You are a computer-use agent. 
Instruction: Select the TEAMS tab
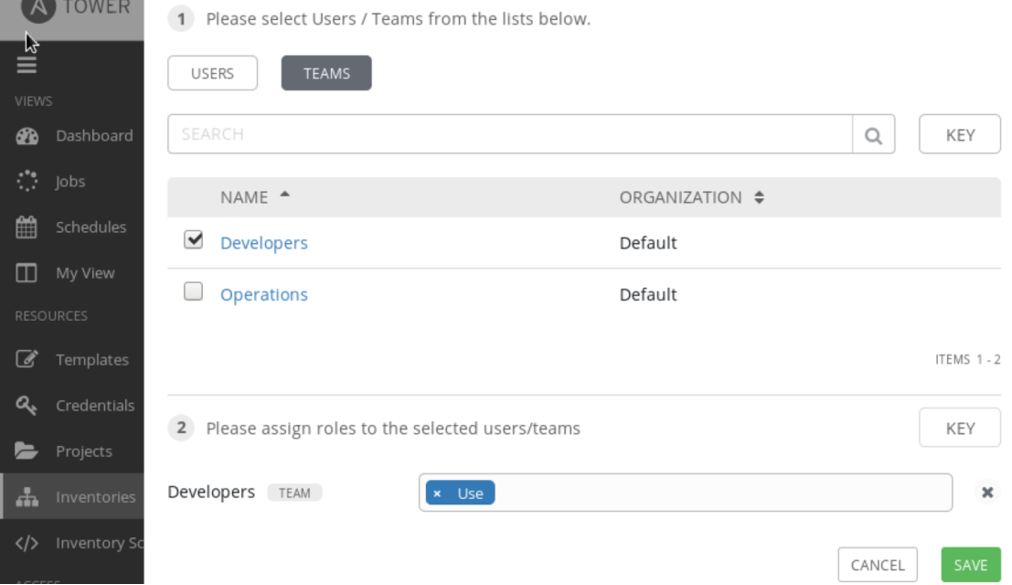326,73
